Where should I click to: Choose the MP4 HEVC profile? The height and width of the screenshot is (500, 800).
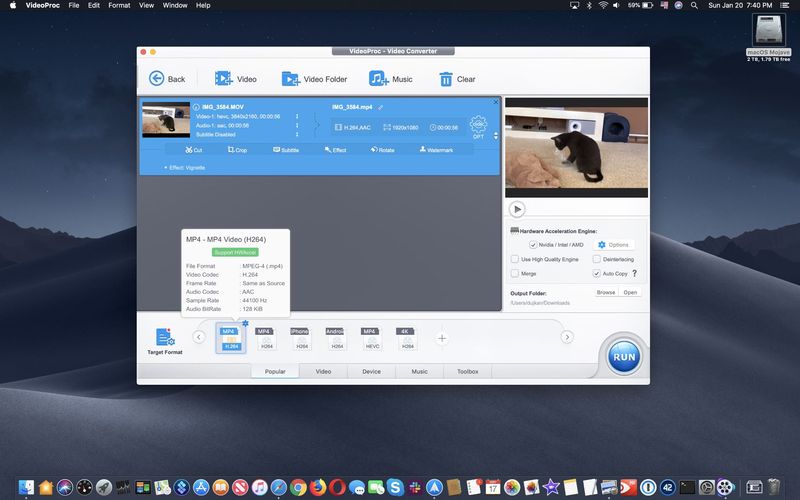tap(372, 338)
